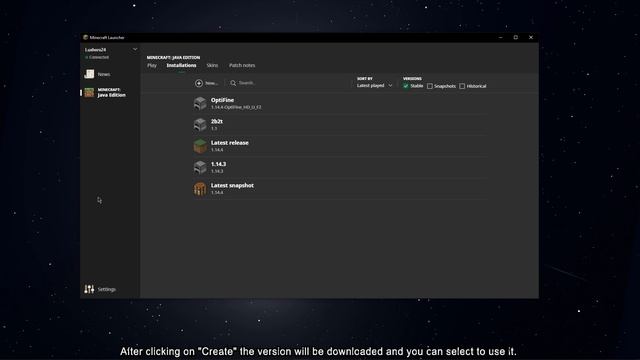Enable the Snapshots versions checkbox
Image resolution: width=640 pixels, height=360 pixels.
pyautogui.click(x=430, y=86)
